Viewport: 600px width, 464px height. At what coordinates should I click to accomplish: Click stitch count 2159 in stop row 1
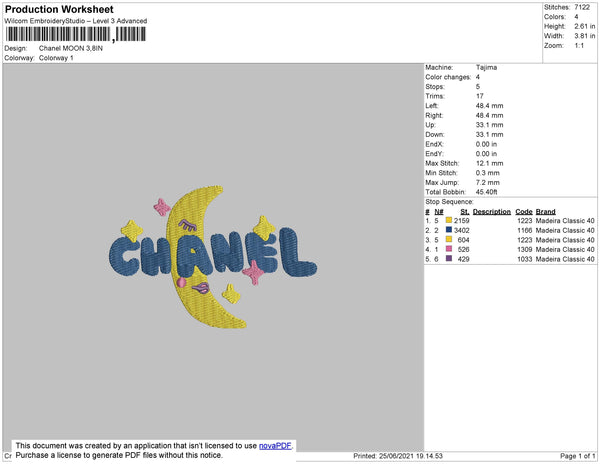[461, 221]
